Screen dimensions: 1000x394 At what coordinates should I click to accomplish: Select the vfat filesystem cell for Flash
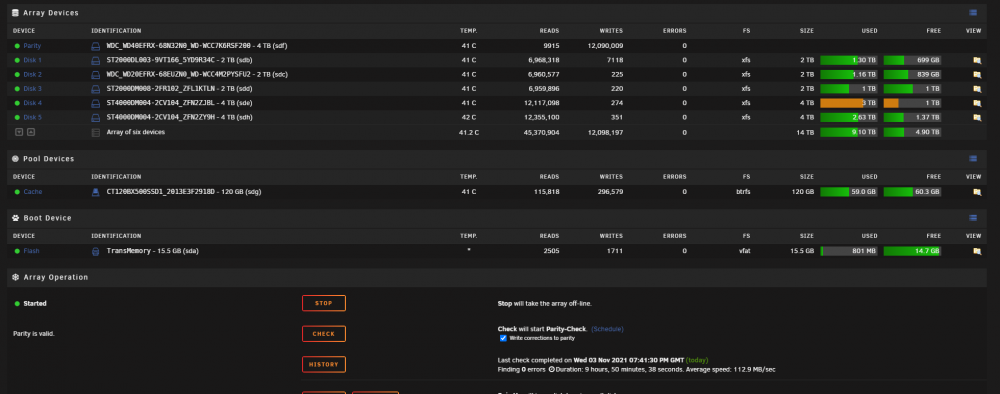(x=744, y=251)
